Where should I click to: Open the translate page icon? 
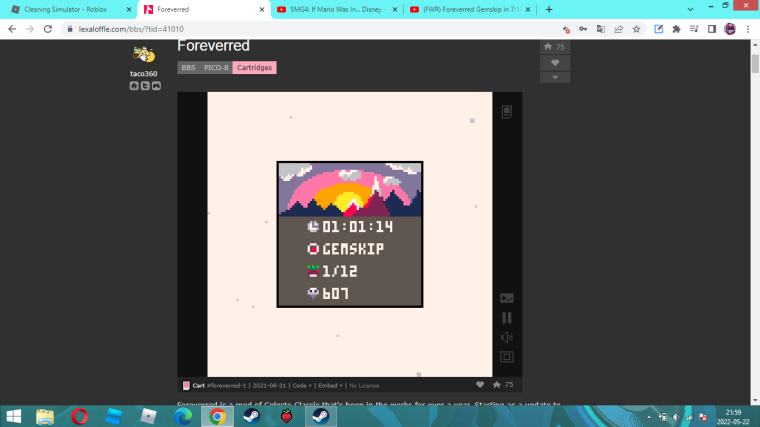click(x=601, y=29)
